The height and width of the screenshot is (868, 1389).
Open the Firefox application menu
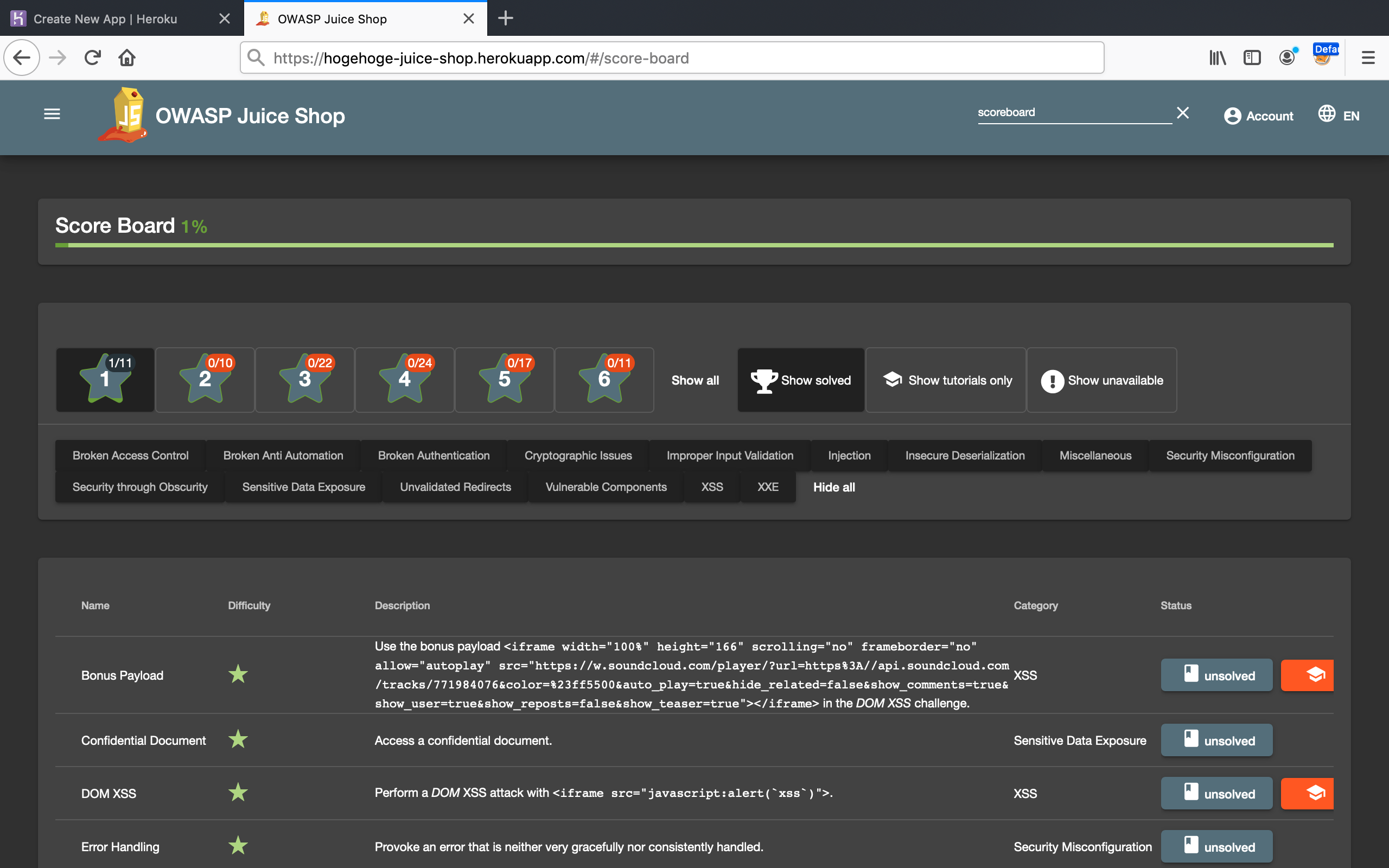tap(1368, 58)
